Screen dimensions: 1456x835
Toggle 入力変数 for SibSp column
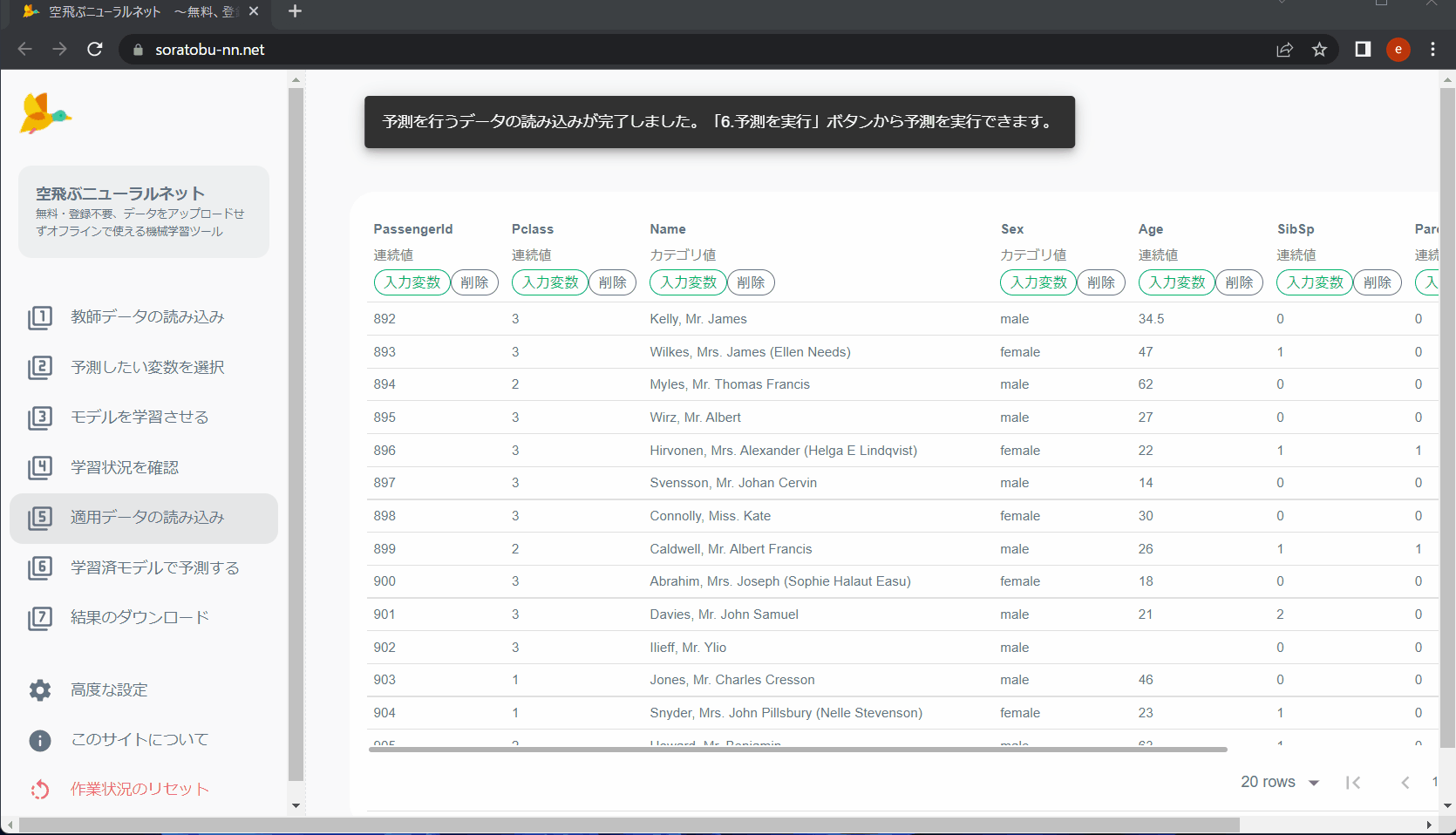(x=1315, y=282)
